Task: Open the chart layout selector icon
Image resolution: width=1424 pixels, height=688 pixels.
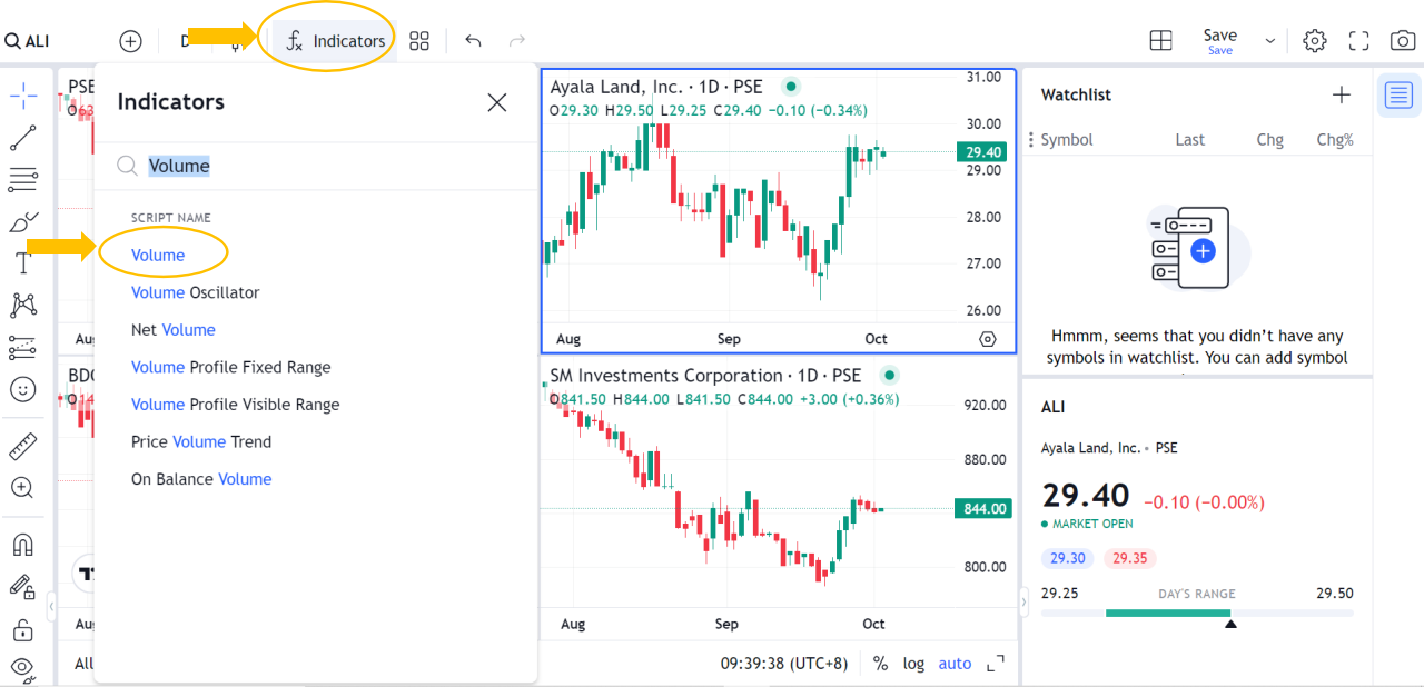Action: (1160, 41)
